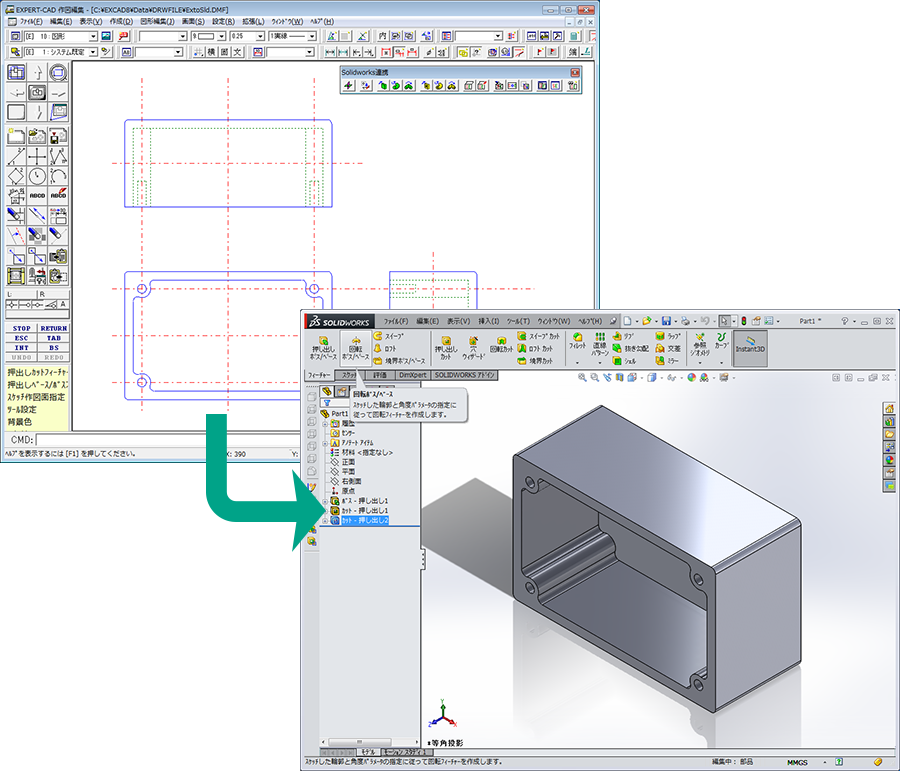This screenshot has width=900, height=771.
Task: Click the RETURN button
Action: click(x=53, y=328)
